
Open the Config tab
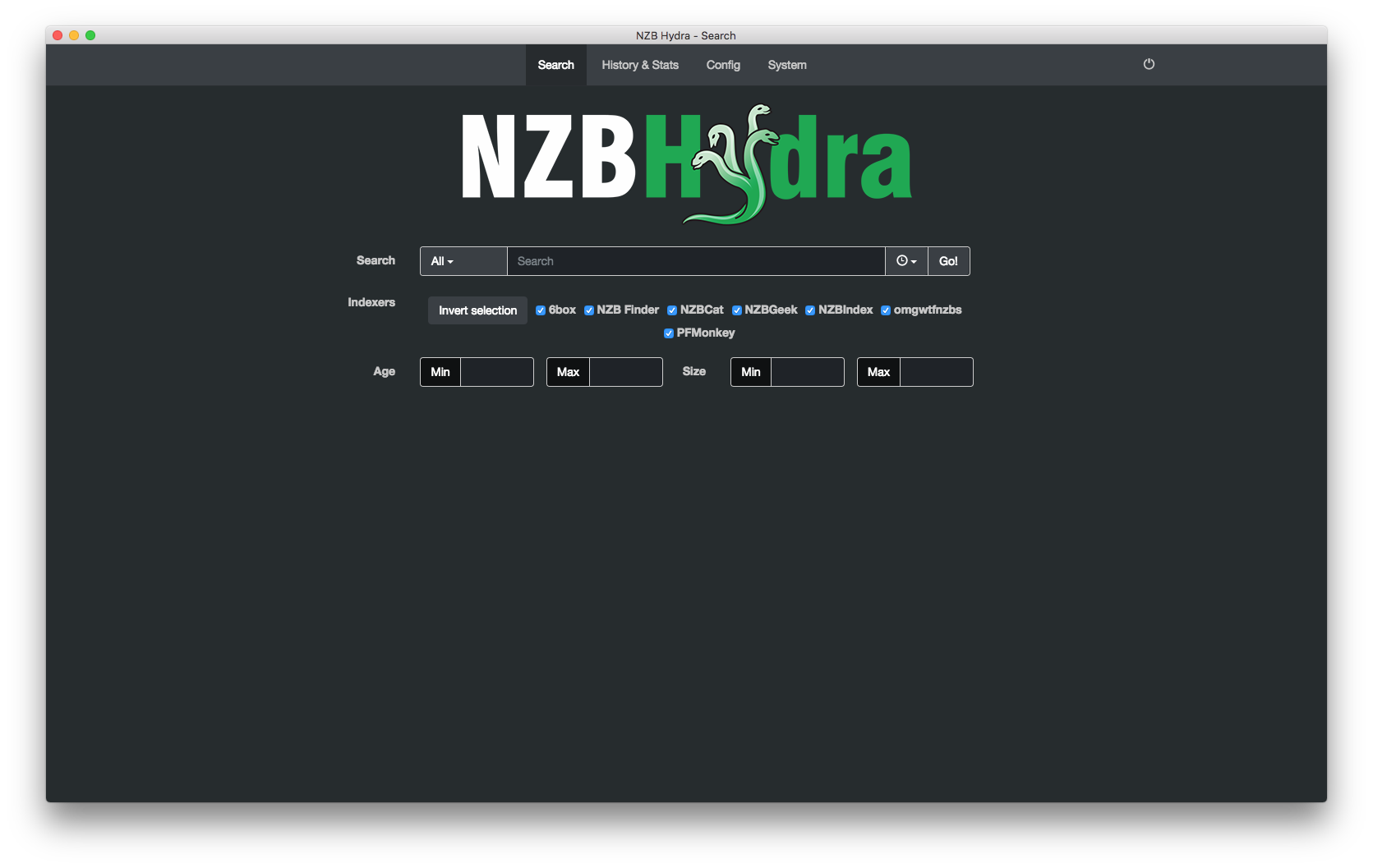[x=723, y=65]
